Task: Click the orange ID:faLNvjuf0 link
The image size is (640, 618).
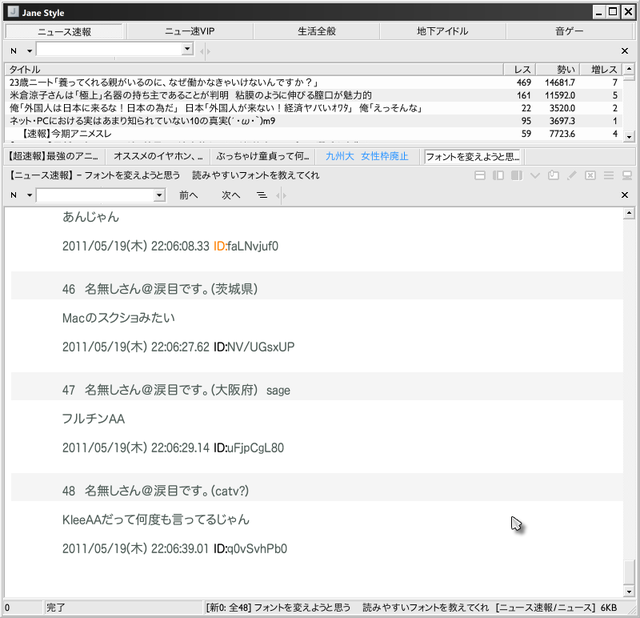Action: 246,246
